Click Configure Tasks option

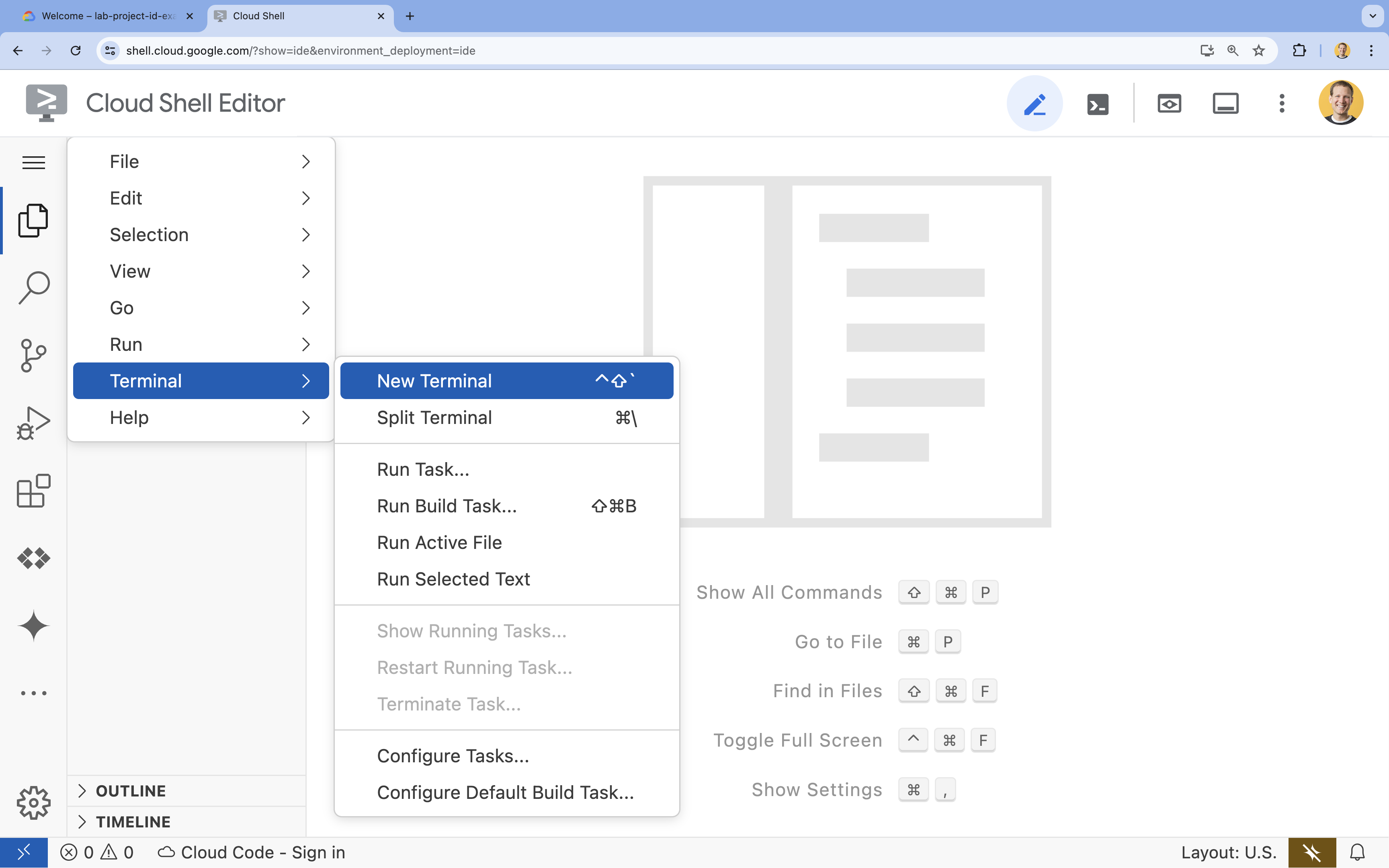point(453,755)
